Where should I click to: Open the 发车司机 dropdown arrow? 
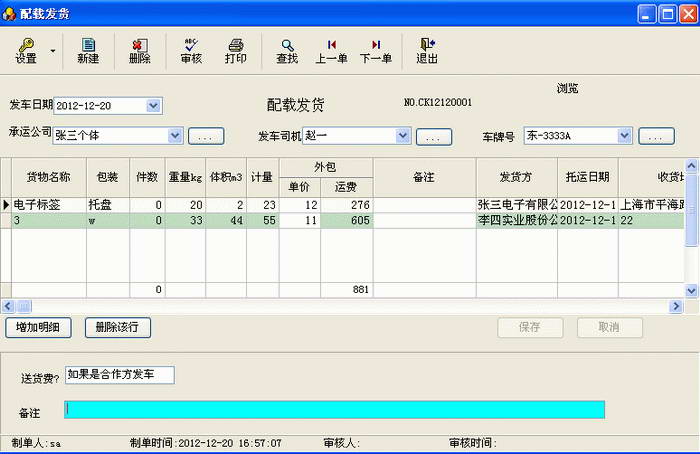point(403,135)
